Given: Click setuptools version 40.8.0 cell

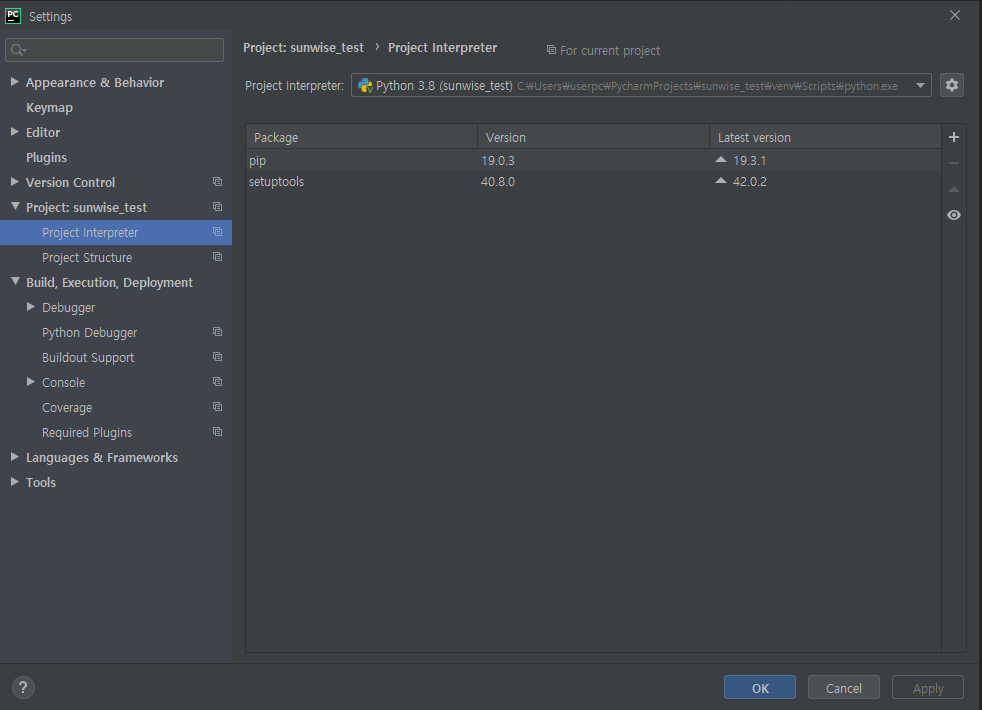Looking at the screenshot, I should (498, 182).
